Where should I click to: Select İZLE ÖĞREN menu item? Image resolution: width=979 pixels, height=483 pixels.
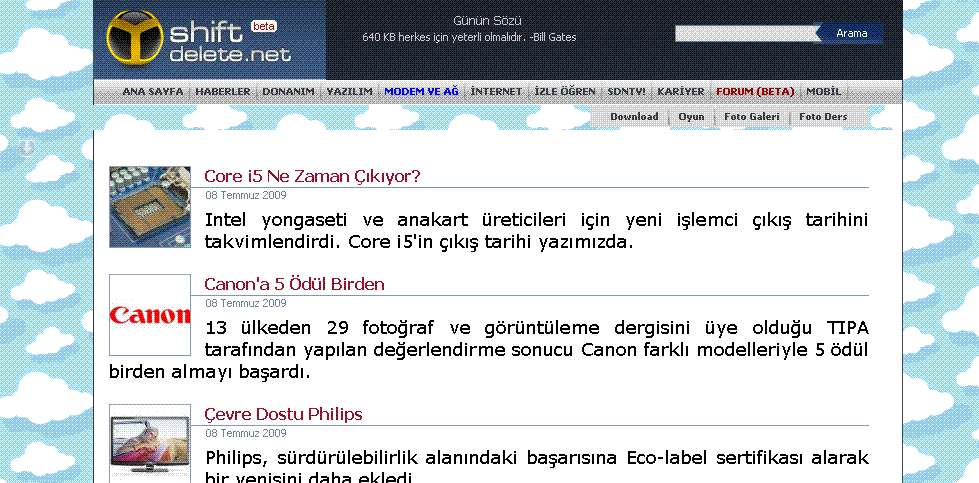[x=565, y=92]
